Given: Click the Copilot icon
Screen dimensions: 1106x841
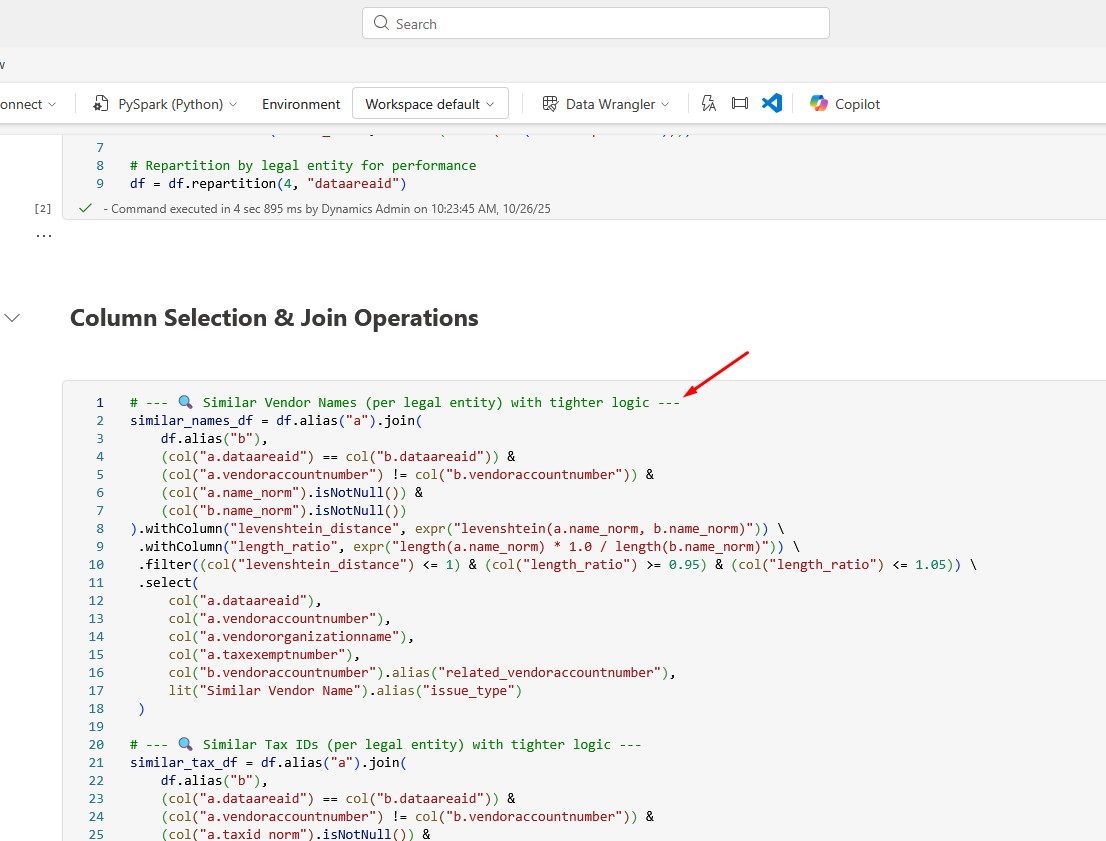Looking at the screenshot, I should tap(819, 103).
